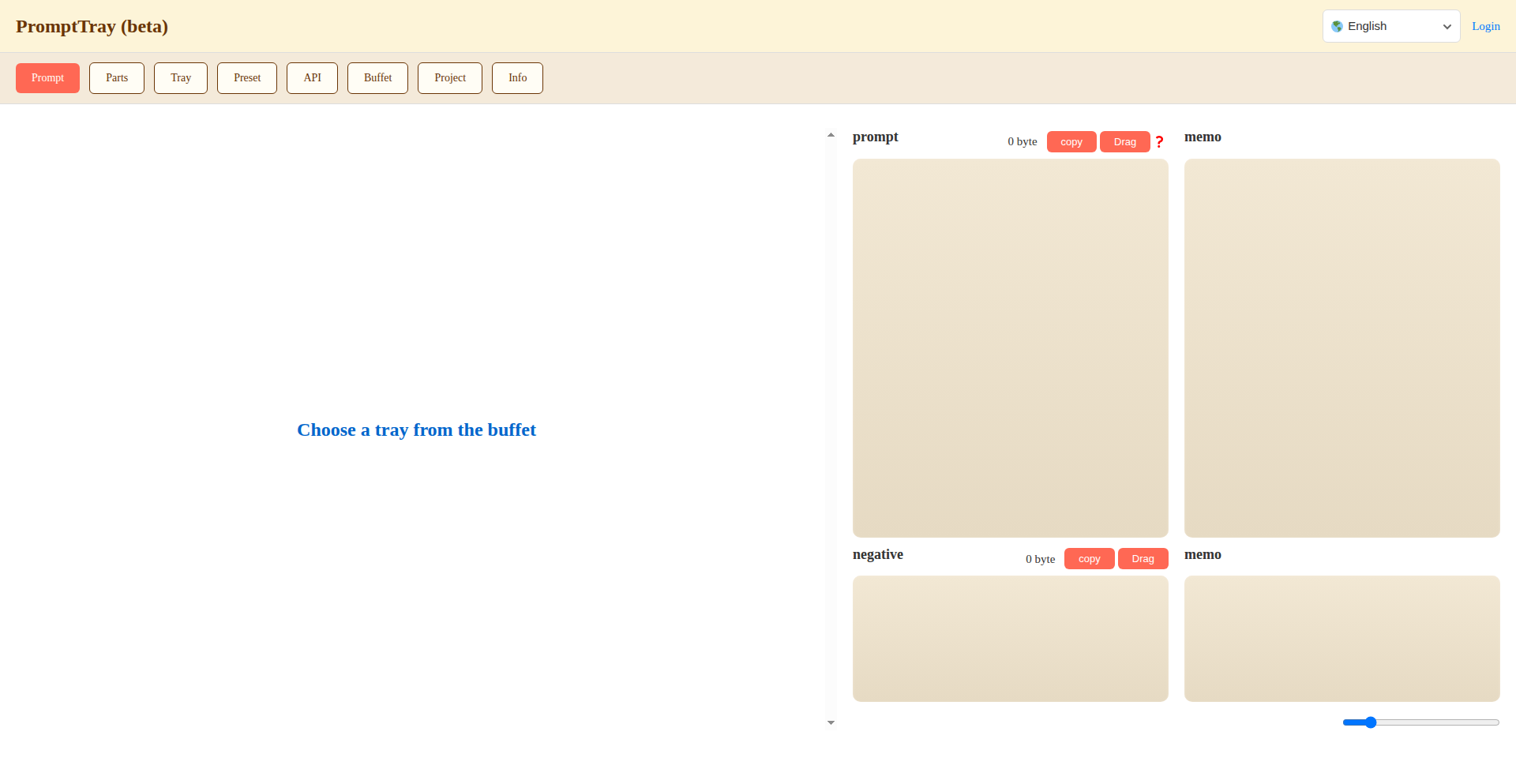
Task: Click the PromptTray (beta) title
Action: coord(92,26)
